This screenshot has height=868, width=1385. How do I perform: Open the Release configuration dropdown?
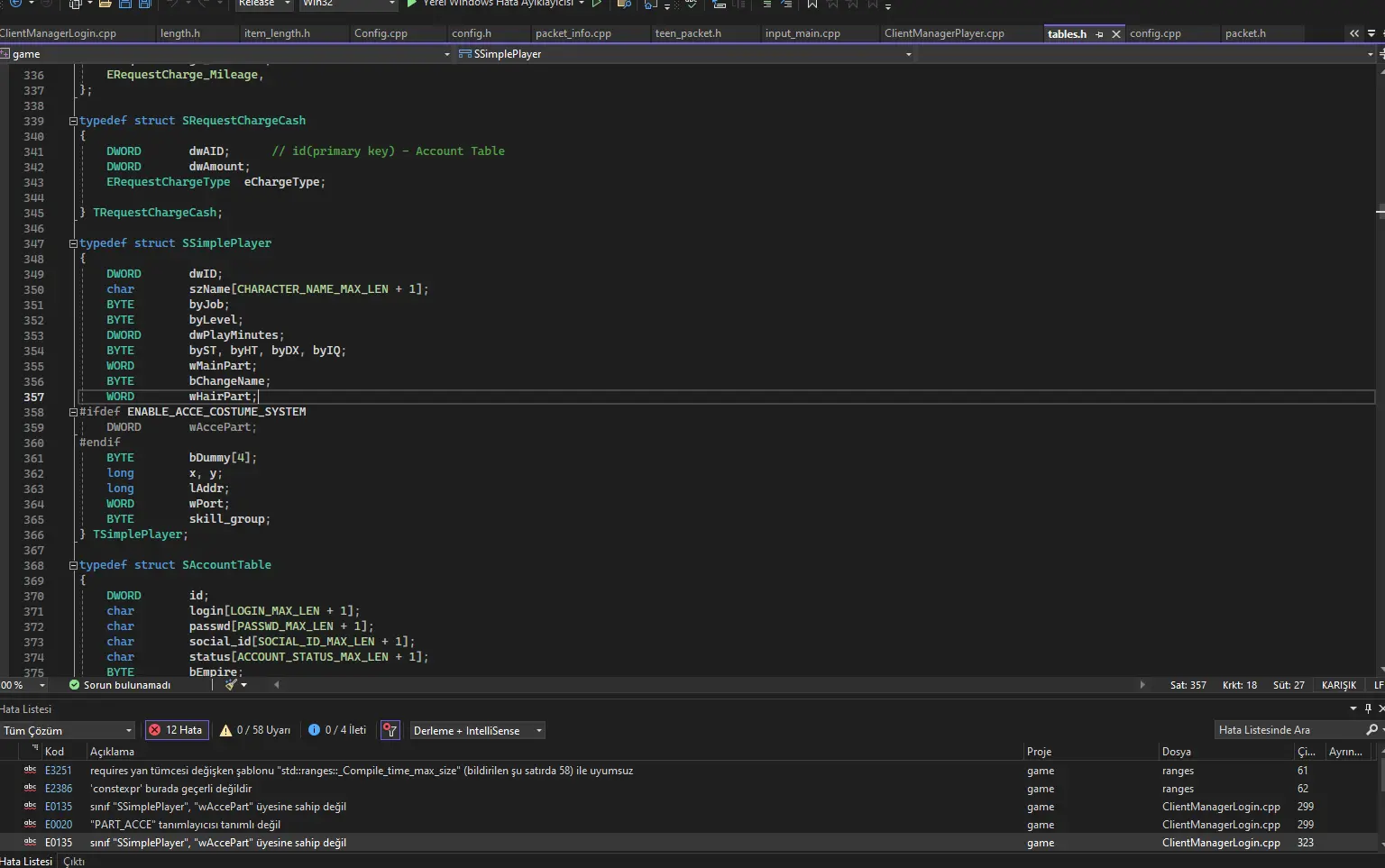tap(265, 4)
